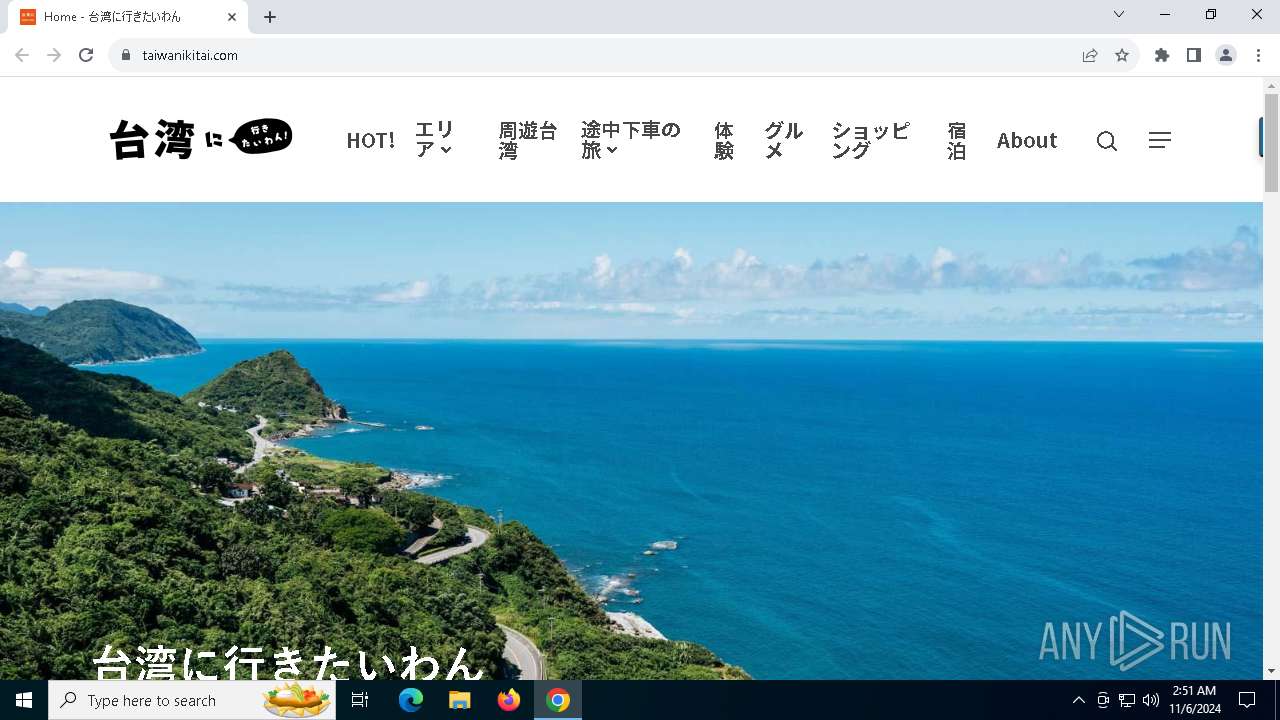Open File Explorer from the taskbar
This screenshot has height=720, width=1280.
(x=460, y=700)
